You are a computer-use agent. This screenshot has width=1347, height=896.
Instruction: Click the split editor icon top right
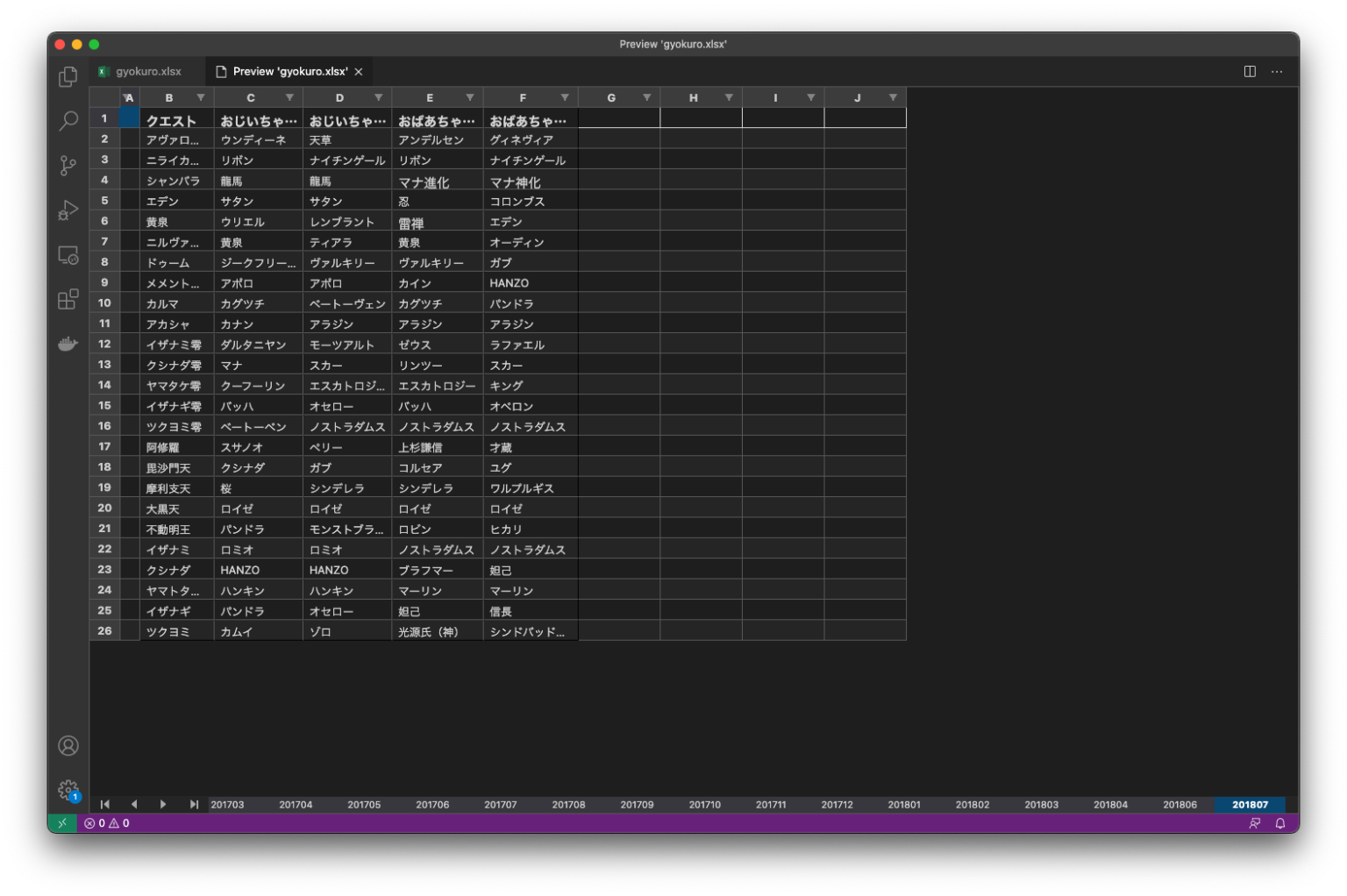pyautogui.click(x=1249, y=71)
